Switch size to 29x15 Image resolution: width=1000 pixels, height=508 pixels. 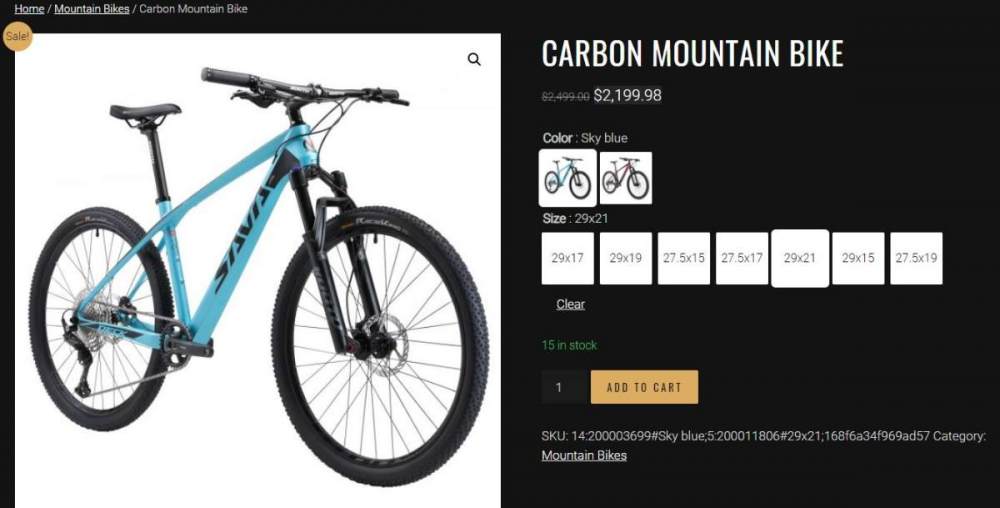(858, 258)
